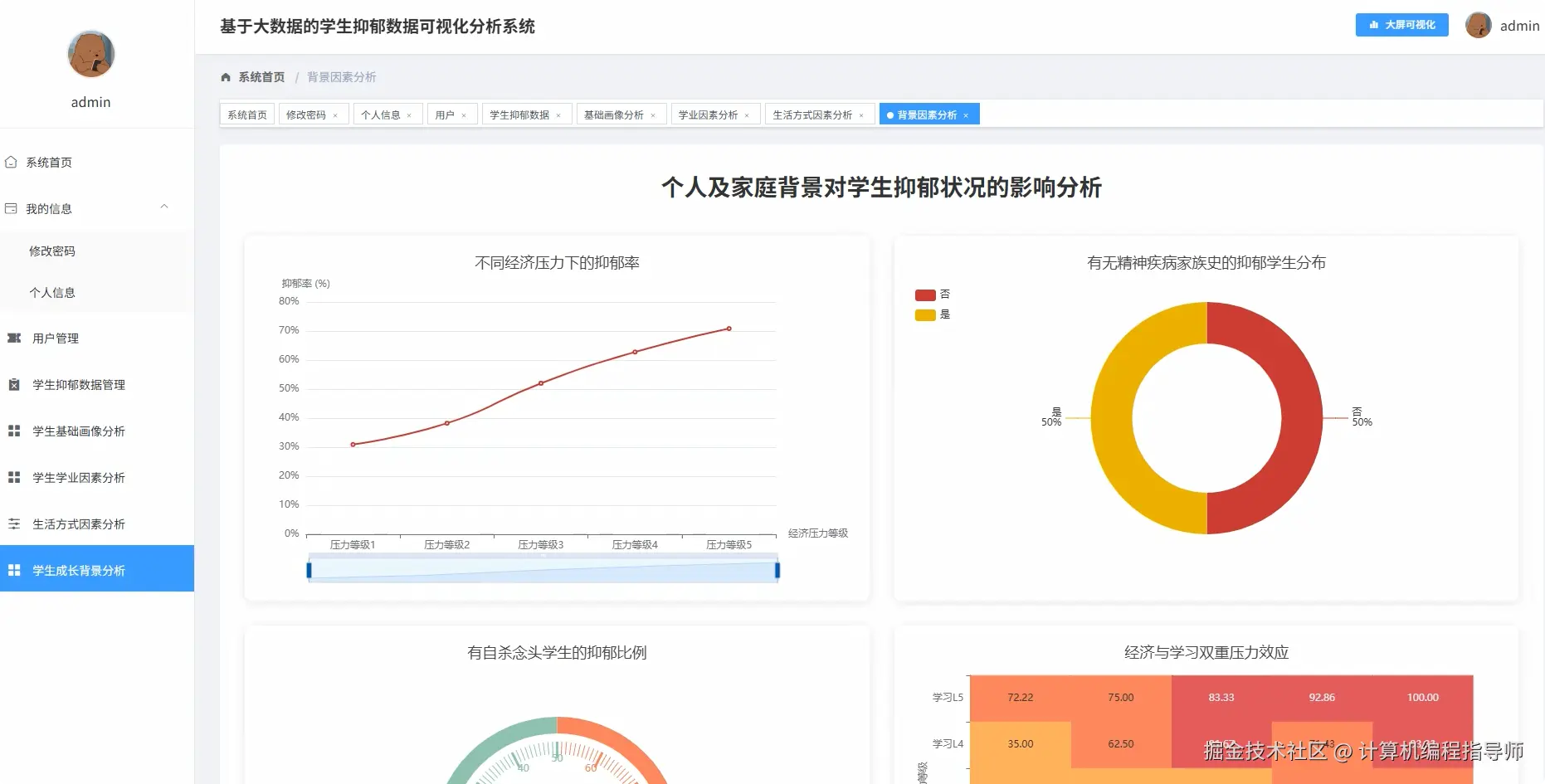Open 学生抑郁数据管理 in the sidebar
The height and width of the screenshot is (784, 1545).
click(x=97, y=384)
